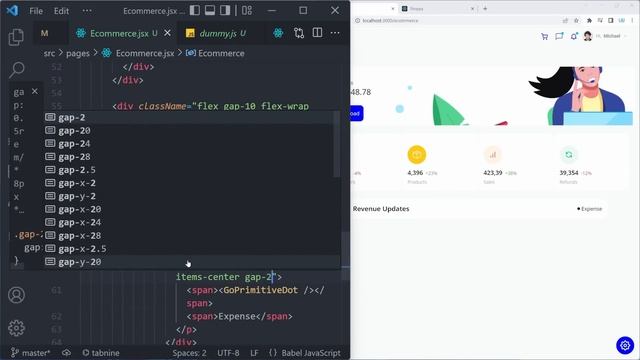This screenshot has height=360, width=640.
Task: Click the Refunds icon with 39,354
Action: tap(569, 155)
